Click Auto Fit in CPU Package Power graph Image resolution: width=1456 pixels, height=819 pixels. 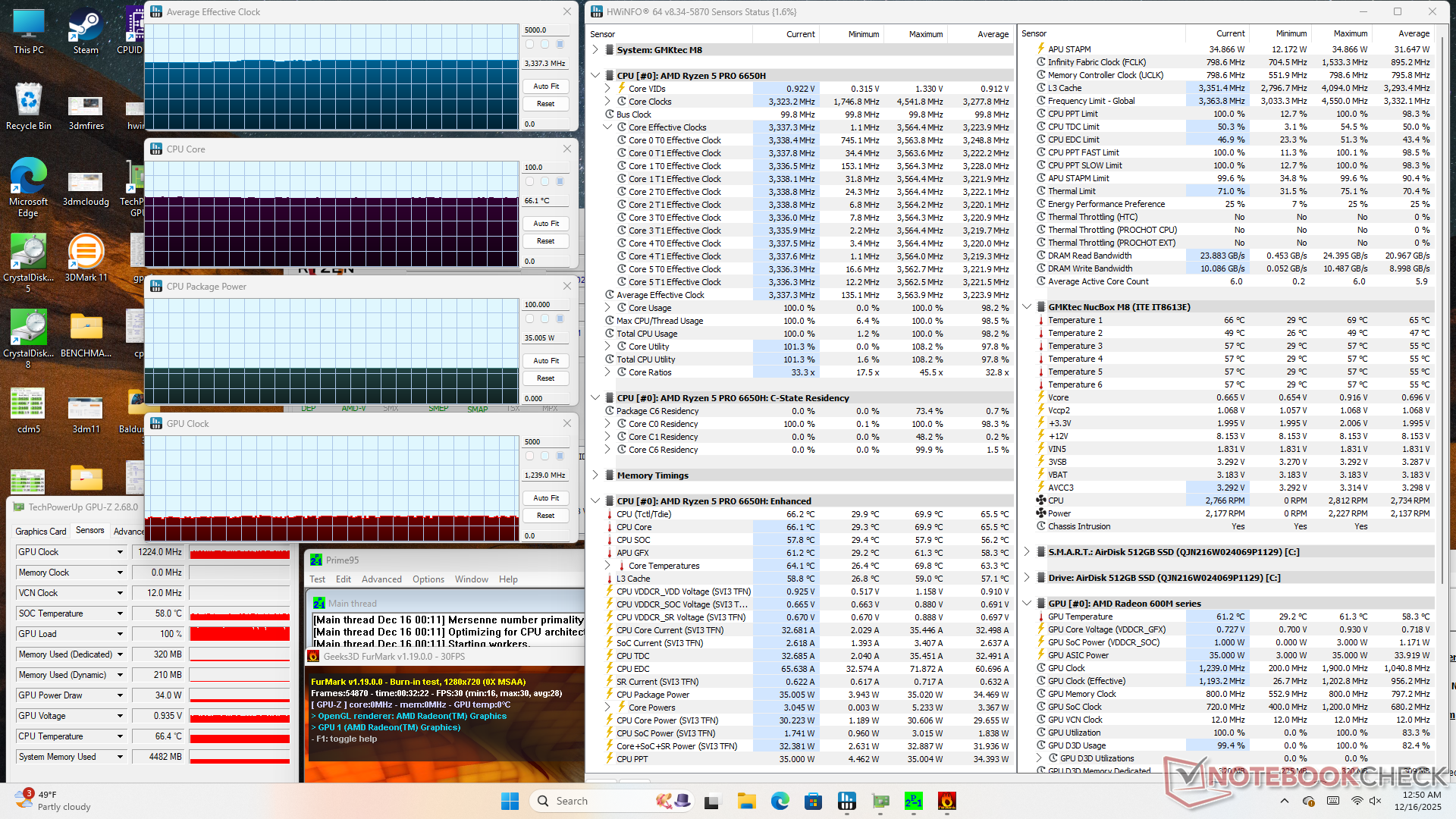(x=545, y=361)
